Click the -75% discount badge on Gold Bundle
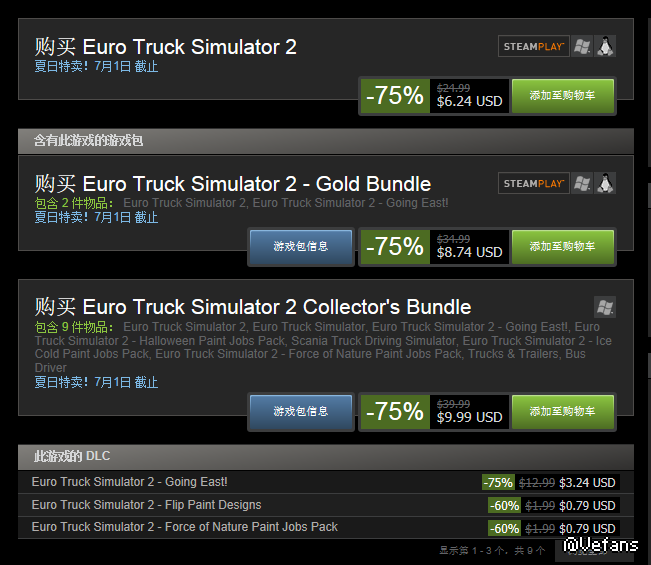 click(x=395, y=247)
